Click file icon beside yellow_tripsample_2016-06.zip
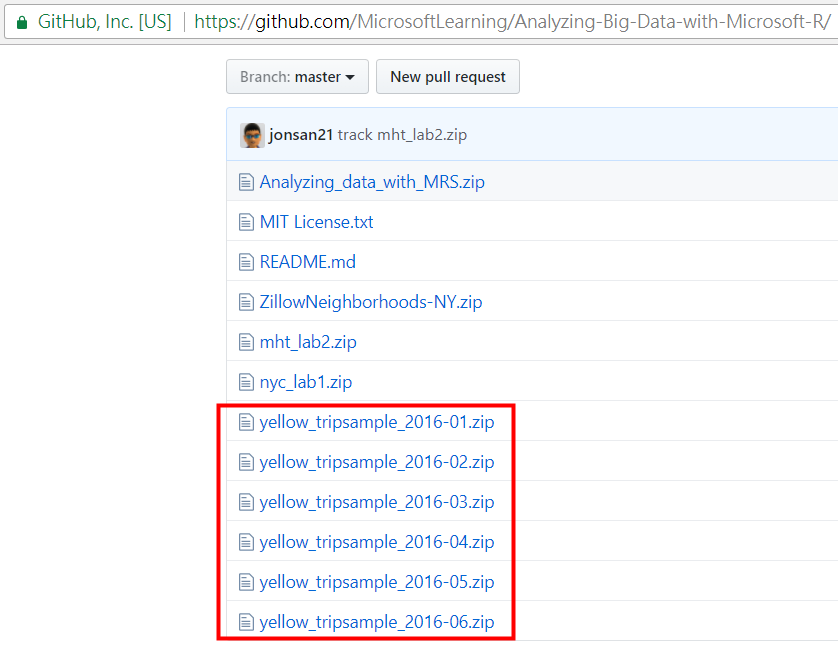838x647 pixels. [x=246, y=622]
